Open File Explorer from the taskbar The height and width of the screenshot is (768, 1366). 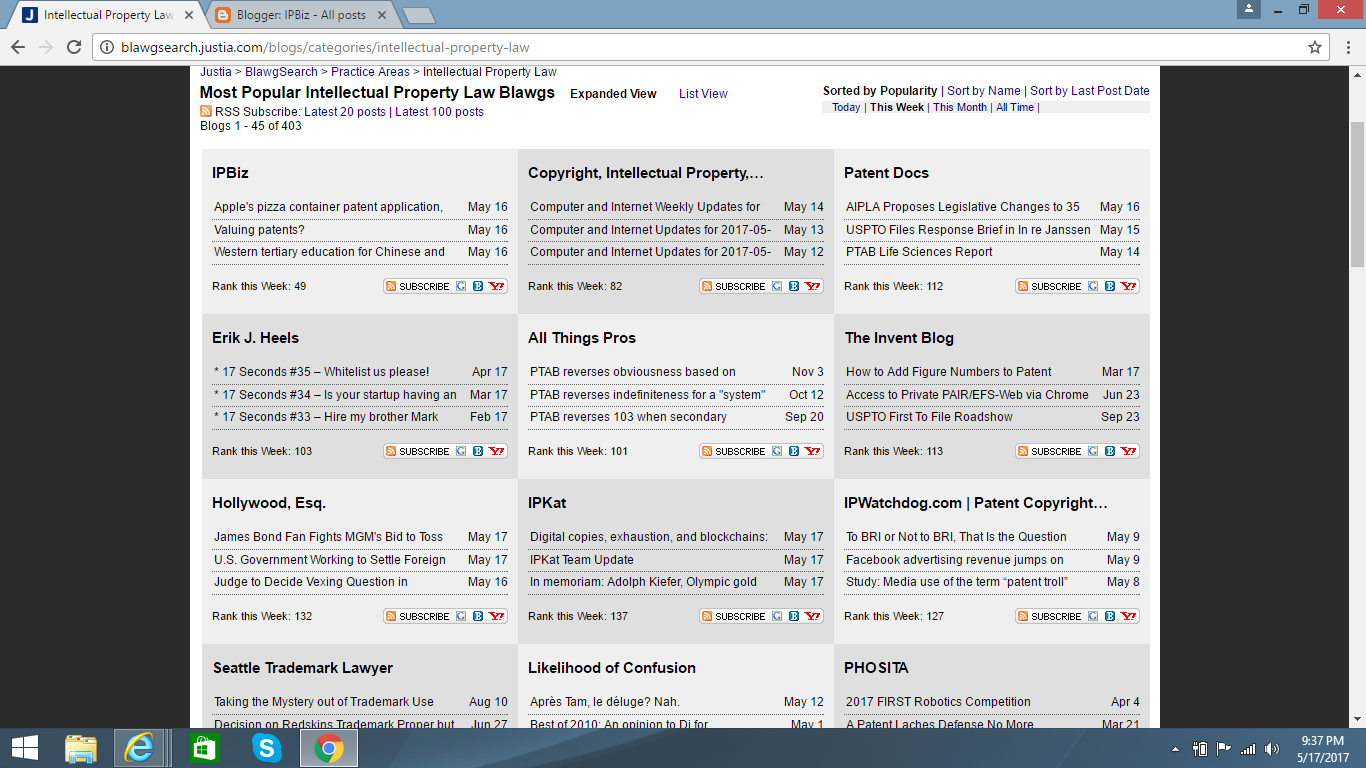(81, 748)
